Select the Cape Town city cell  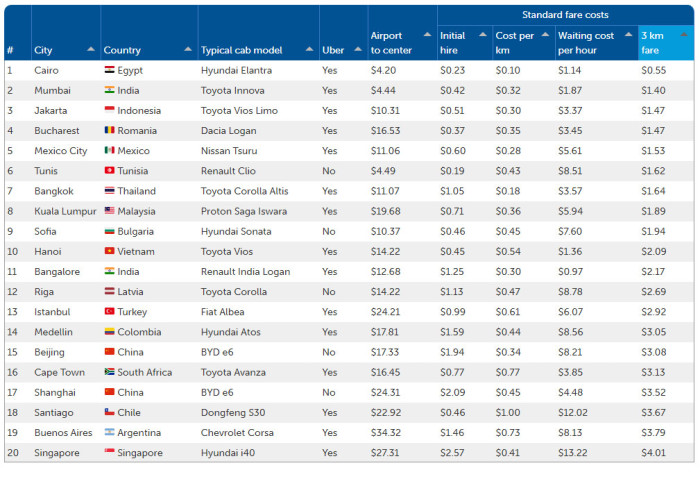point(59,372)
